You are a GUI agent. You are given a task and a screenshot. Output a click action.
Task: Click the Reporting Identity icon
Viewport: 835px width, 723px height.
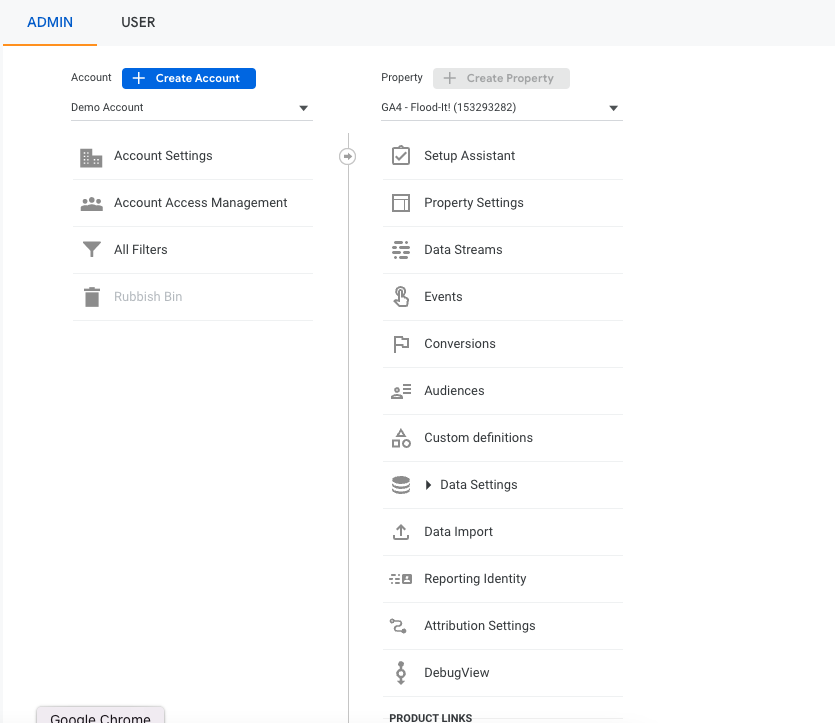[401, 579]
